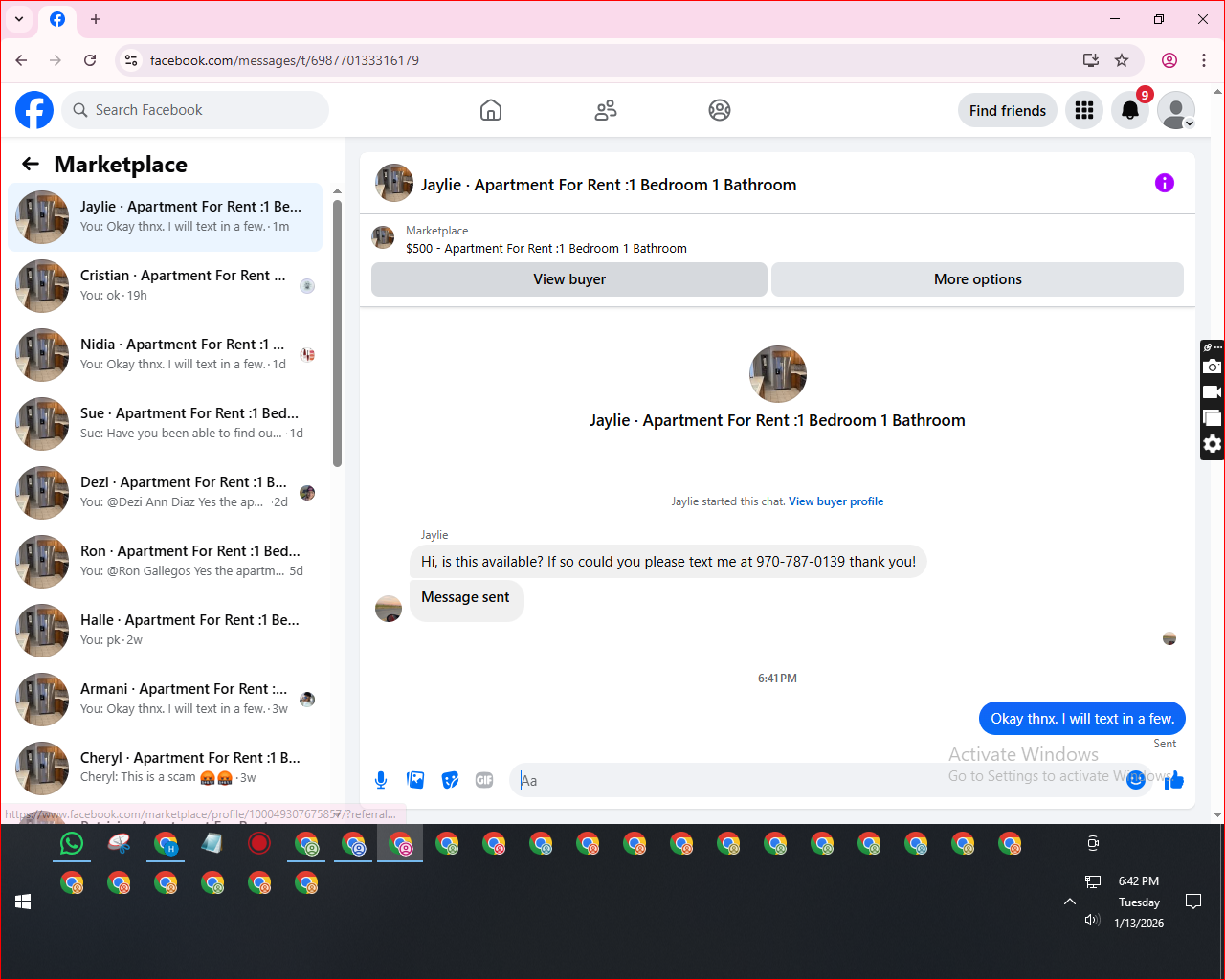Go back using the Marketplace arrow
This screenshot has height=980, width=1225.
click(x=31, y=165)
